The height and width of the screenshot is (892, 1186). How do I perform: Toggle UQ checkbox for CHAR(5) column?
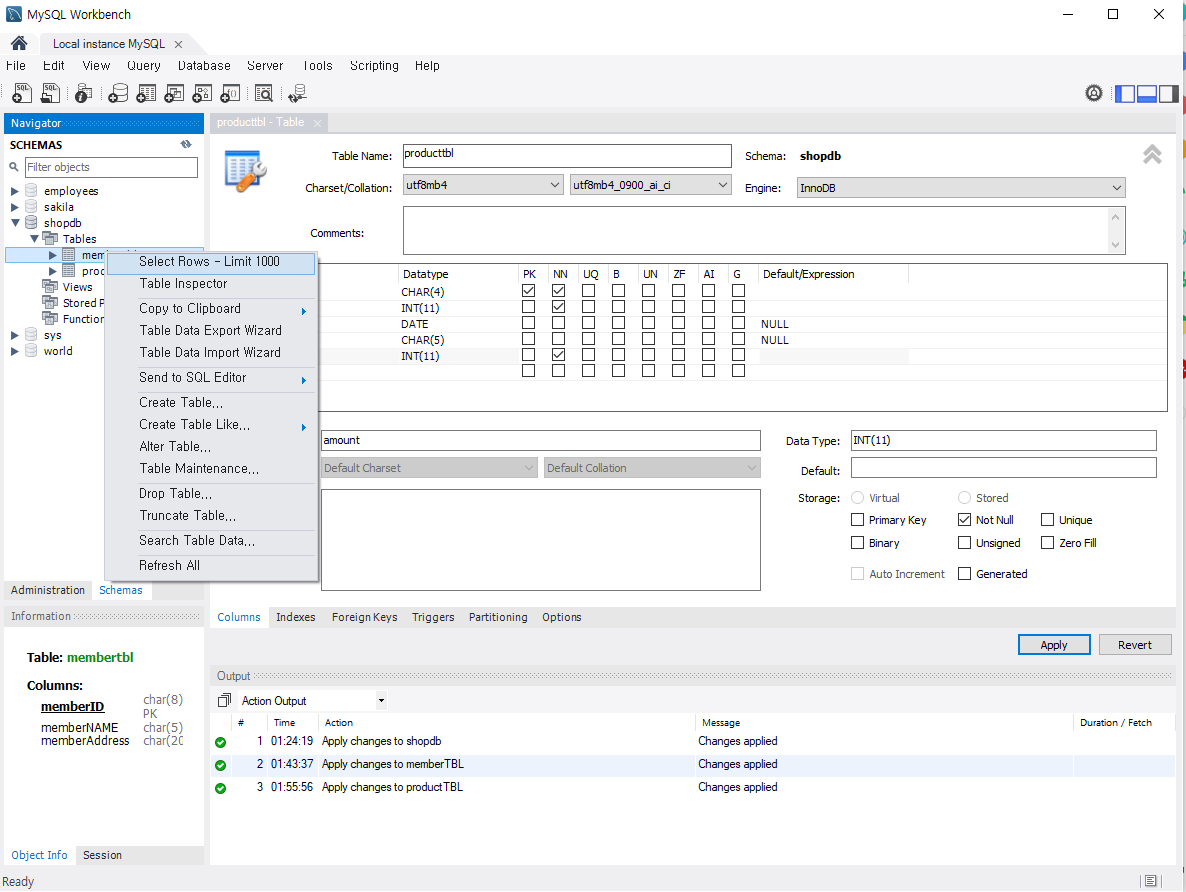click(588, 339)
